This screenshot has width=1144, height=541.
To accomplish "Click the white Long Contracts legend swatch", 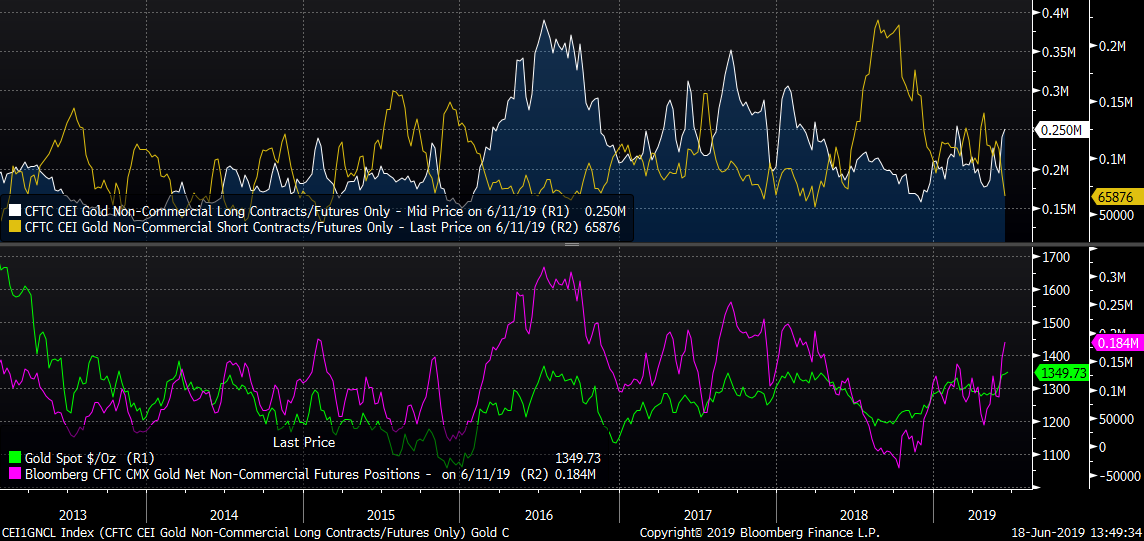I will (14, 210).
